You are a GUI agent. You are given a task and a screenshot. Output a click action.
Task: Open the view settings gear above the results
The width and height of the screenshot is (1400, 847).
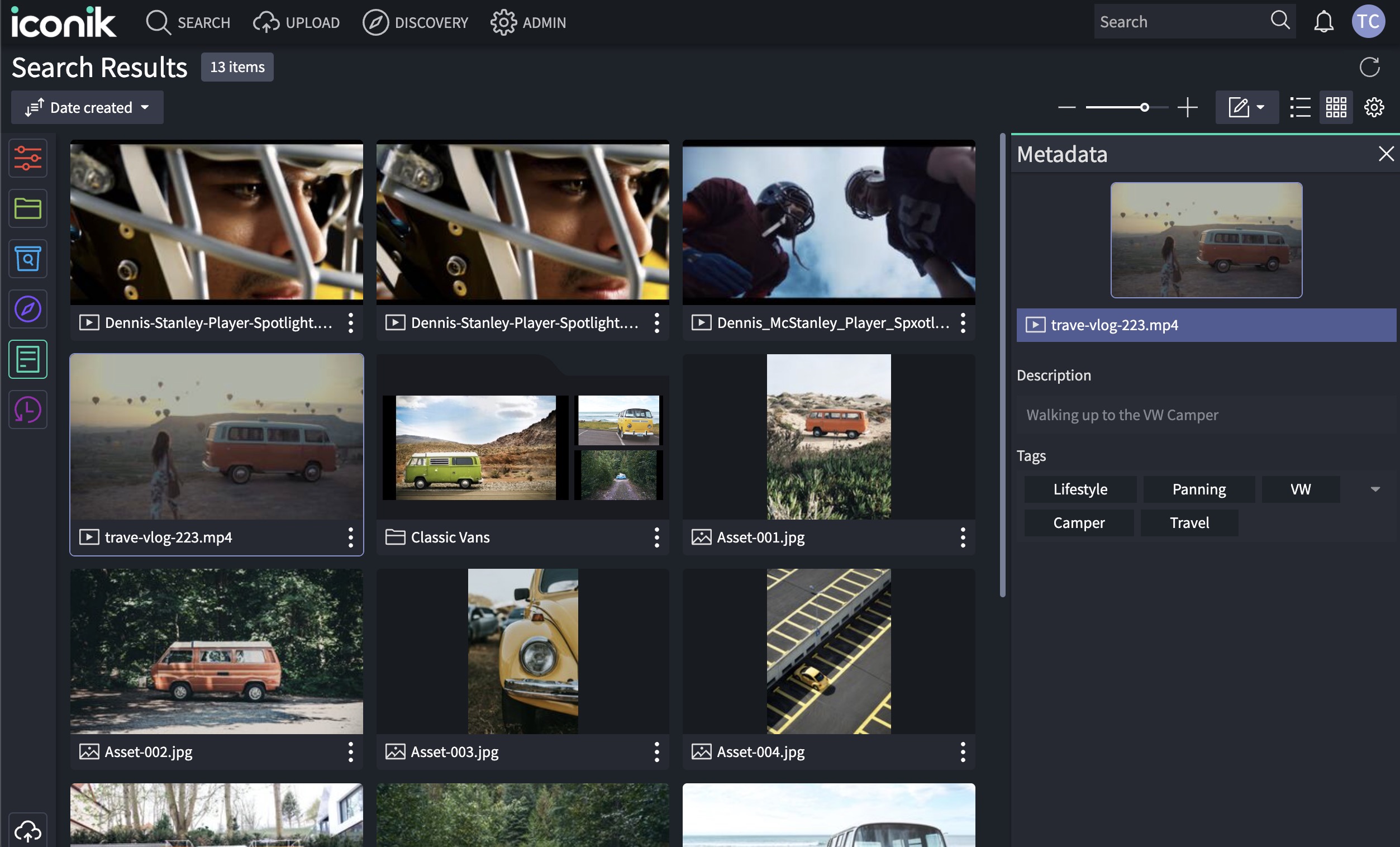click(x=1374, y=107)
